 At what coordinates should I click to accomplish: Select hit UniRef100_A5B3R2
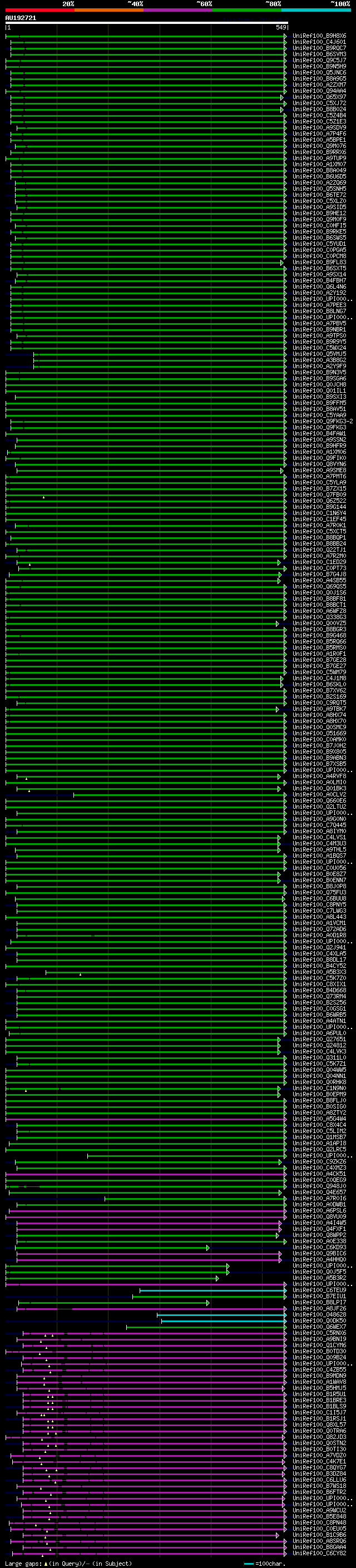coord(319,1278)
